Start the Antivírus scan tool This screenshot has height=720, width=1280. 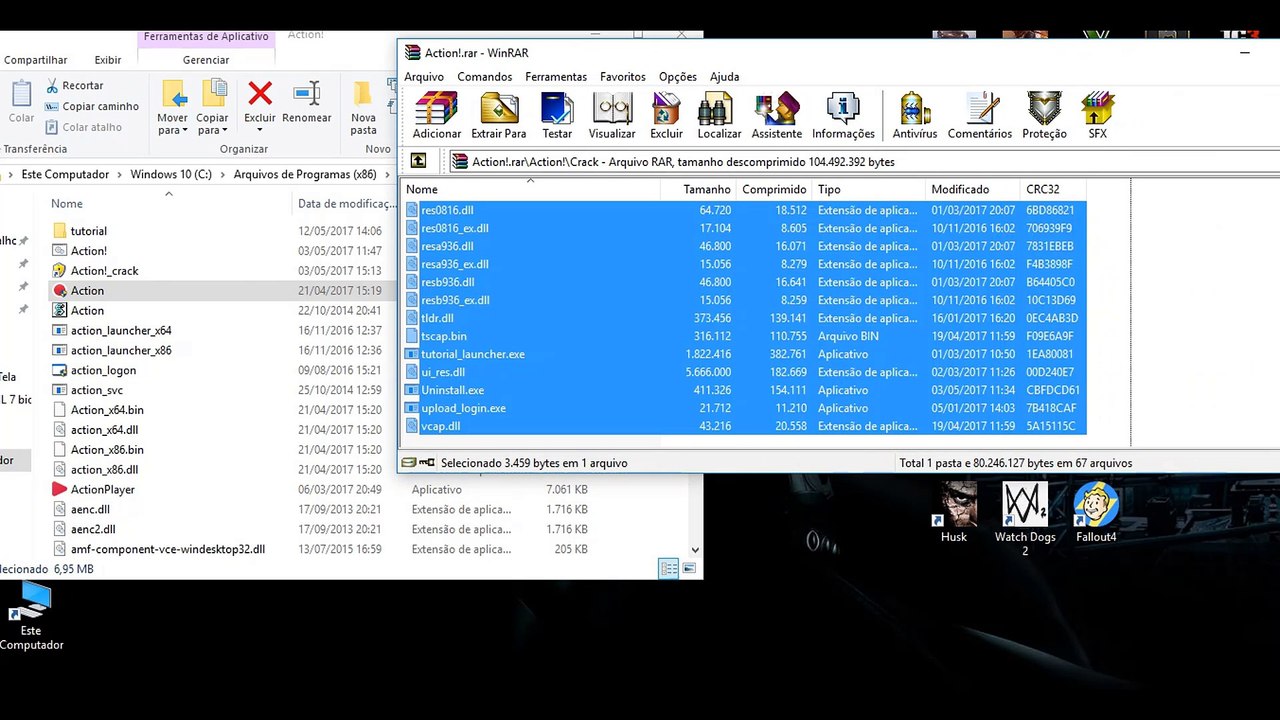914,116
